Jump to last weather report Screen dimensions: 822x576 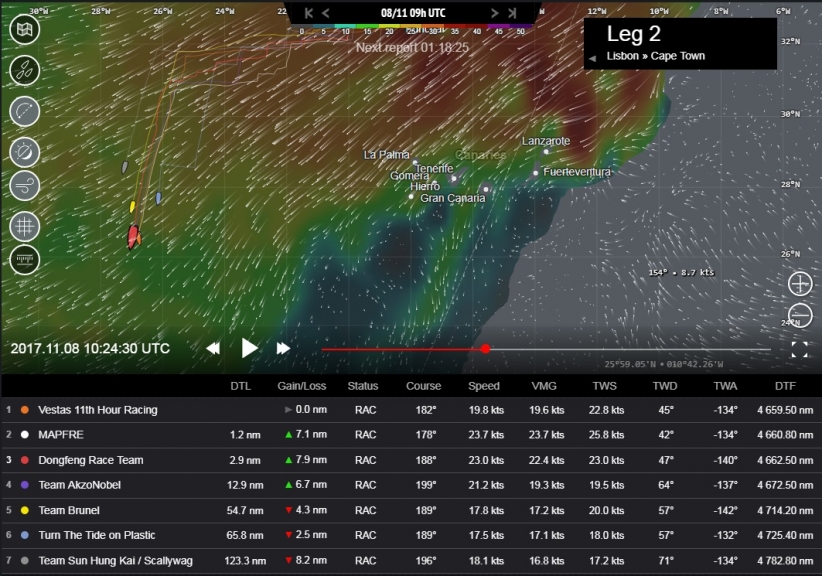(512, 13)
